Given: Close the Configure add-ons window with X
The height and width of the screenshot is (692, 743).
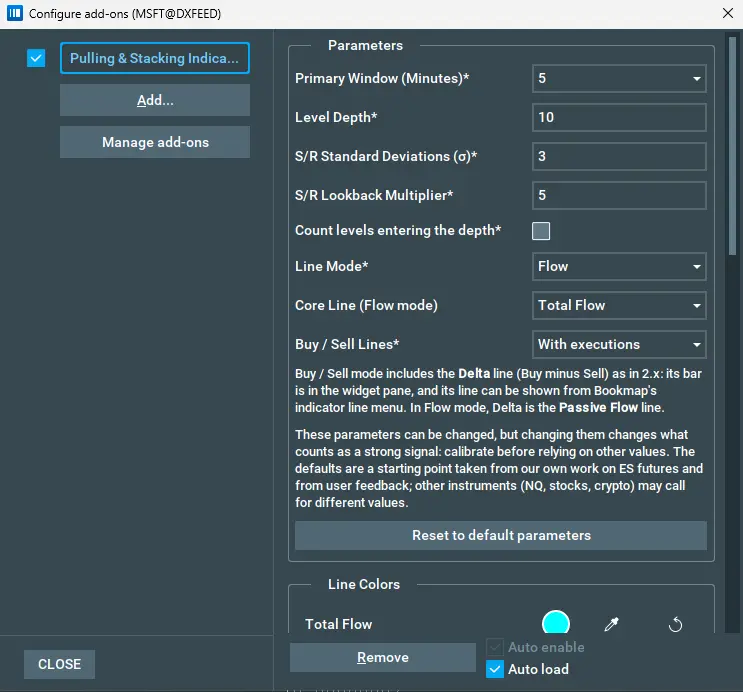Looking at the screenshot, I should click(x=728, y=13).
